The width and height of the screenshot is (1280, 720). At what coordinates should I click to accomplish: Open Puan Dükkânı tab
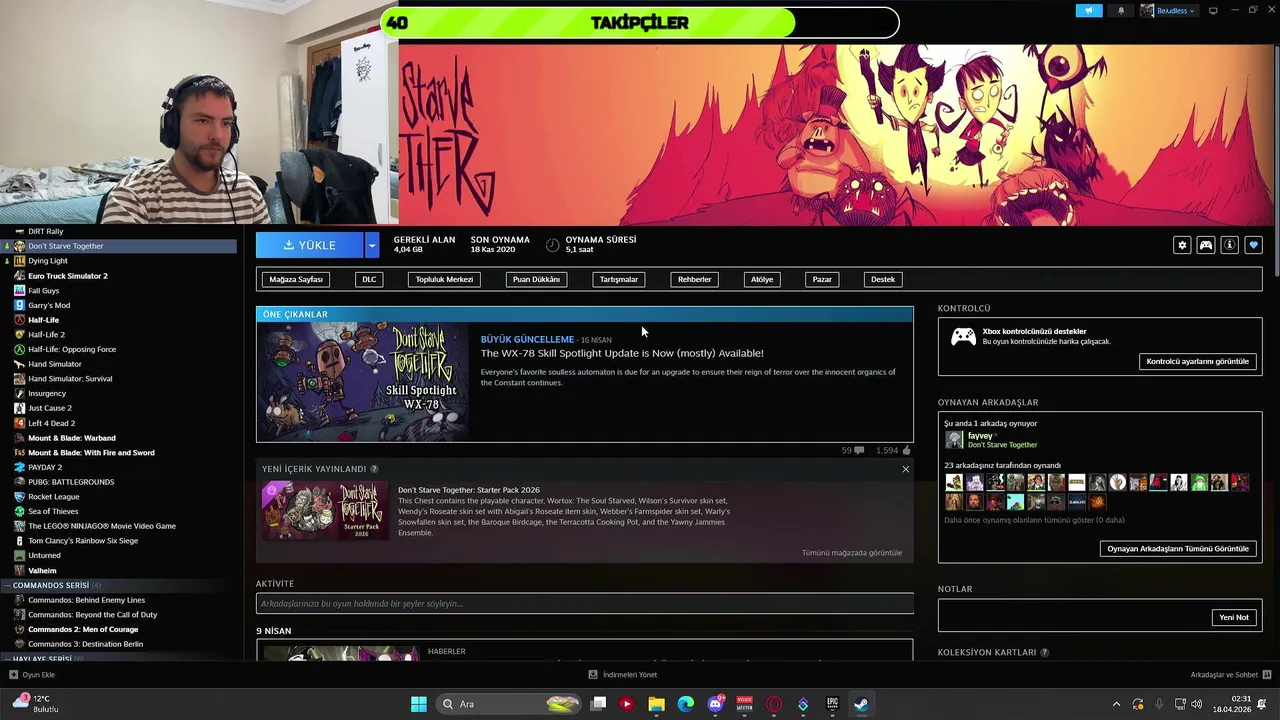coord(536,279)
